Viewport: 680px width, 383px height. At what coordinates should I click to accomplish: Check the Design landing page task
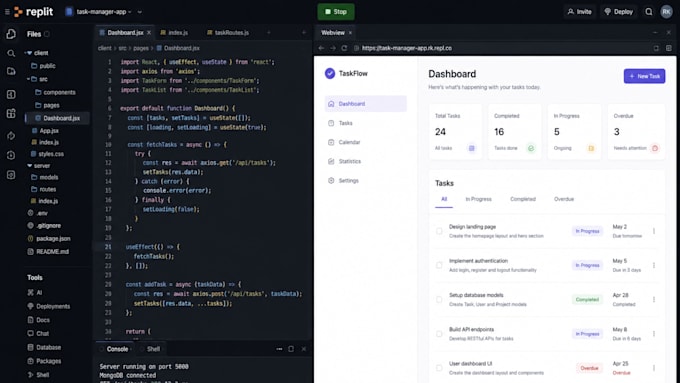(x=439, y=231)
